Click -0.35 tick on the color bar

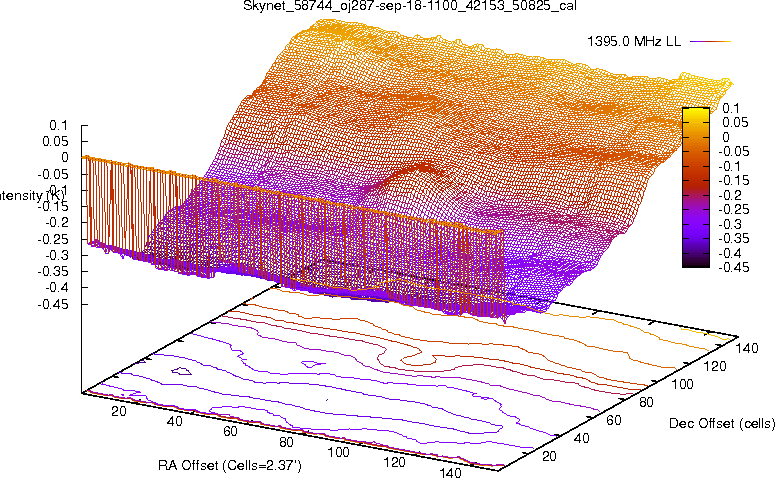[x=733, y=239]
